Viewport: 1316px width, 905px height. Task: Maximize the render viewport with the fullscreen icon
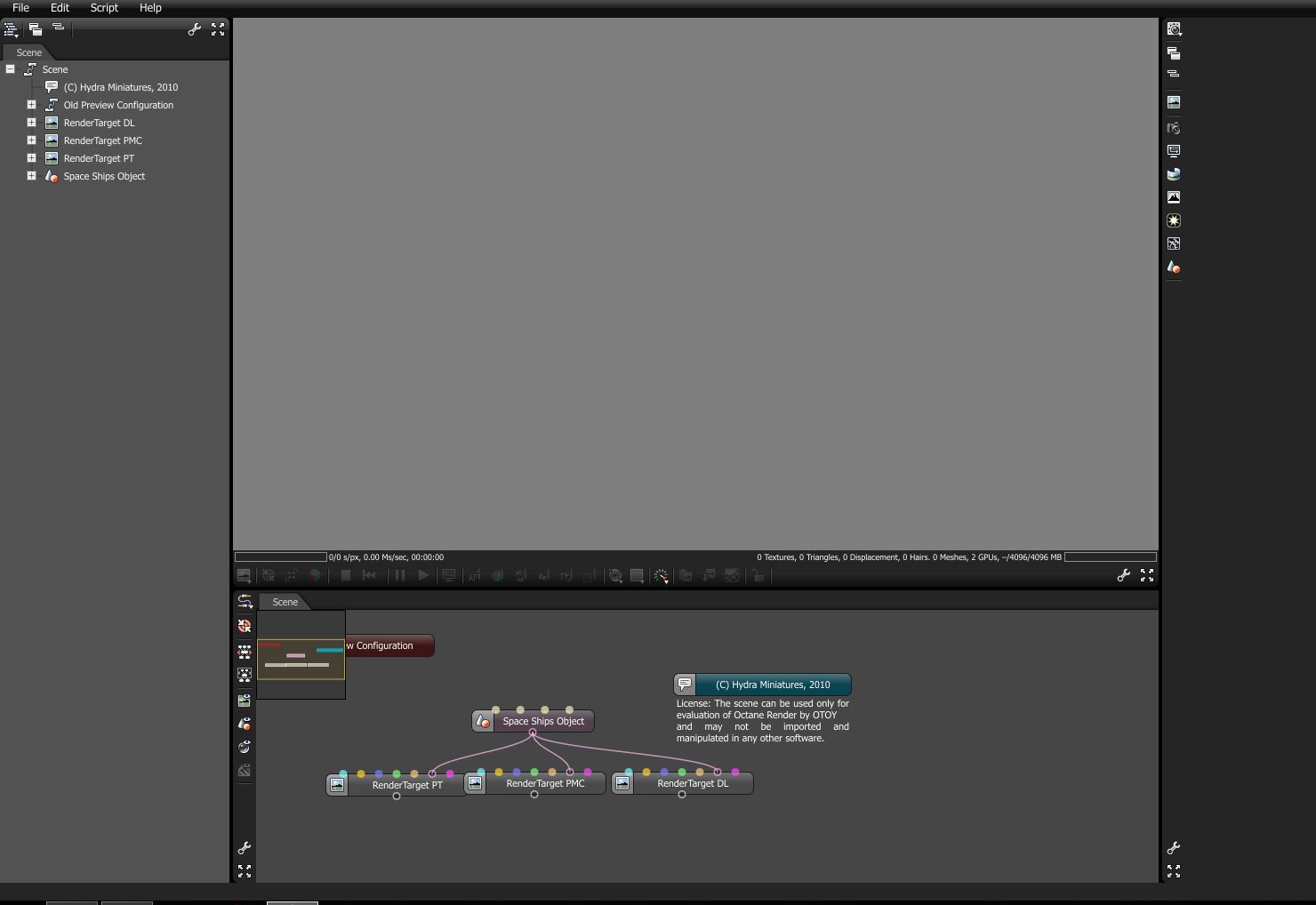click(1147, 576)
